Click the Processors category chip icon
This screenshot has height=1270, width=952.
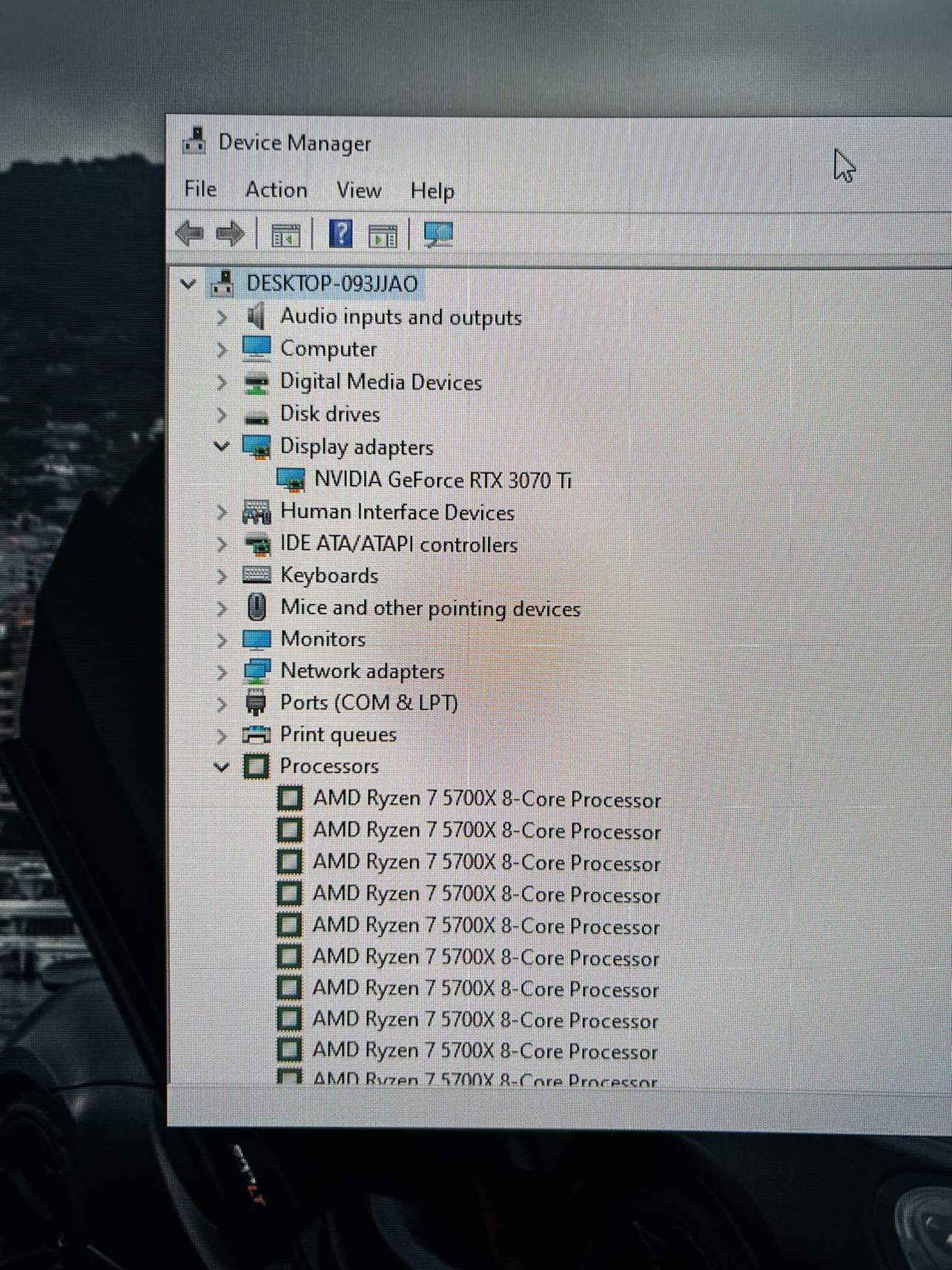click(257, 766)
